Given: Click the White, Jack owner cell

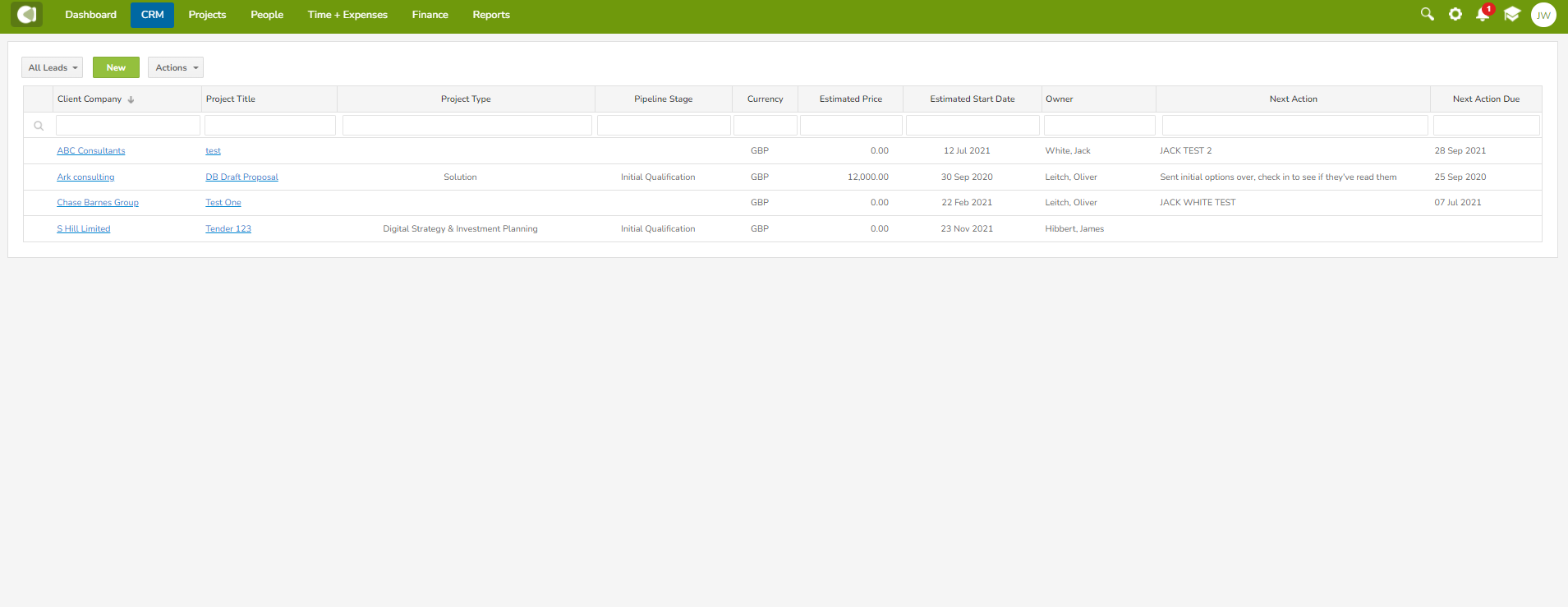Looking at the screenshot, I should click(1068, 151).
